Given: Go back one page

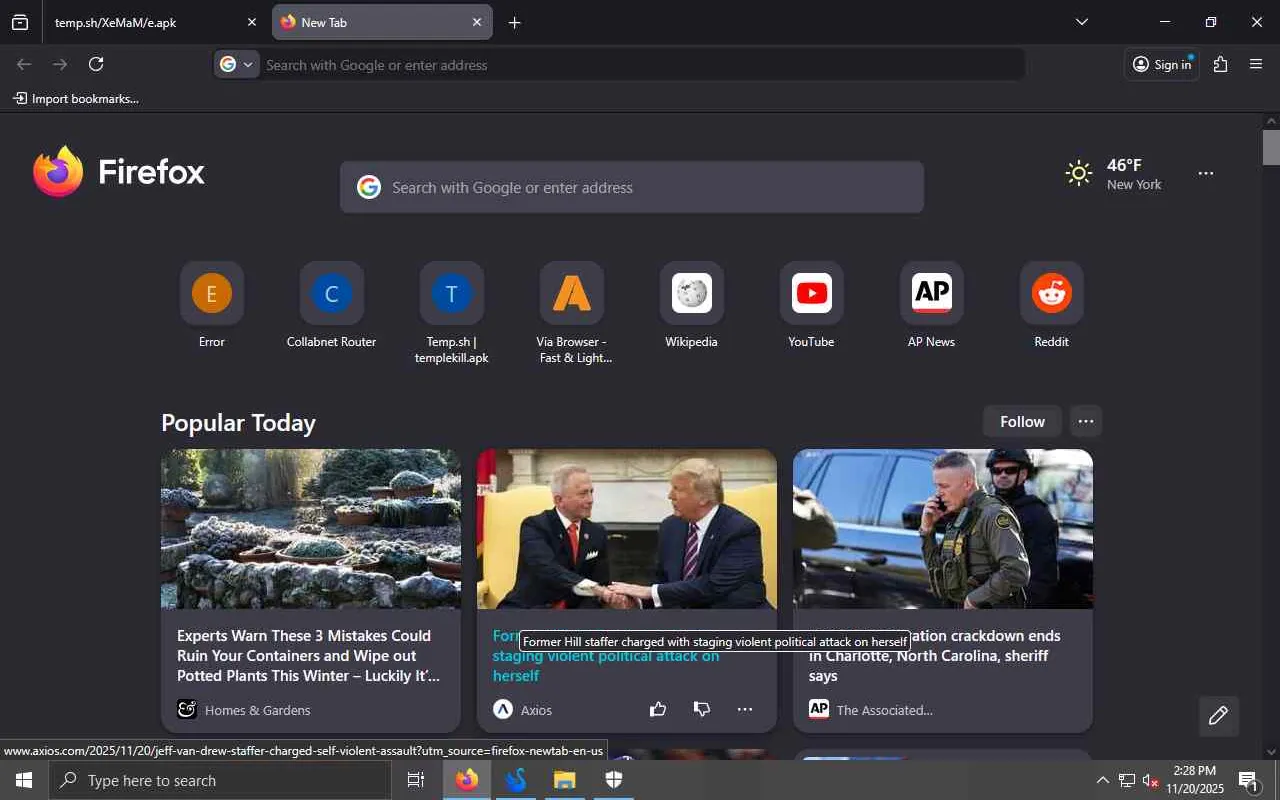Looking at the screenshot, I should tap(24, 64).
